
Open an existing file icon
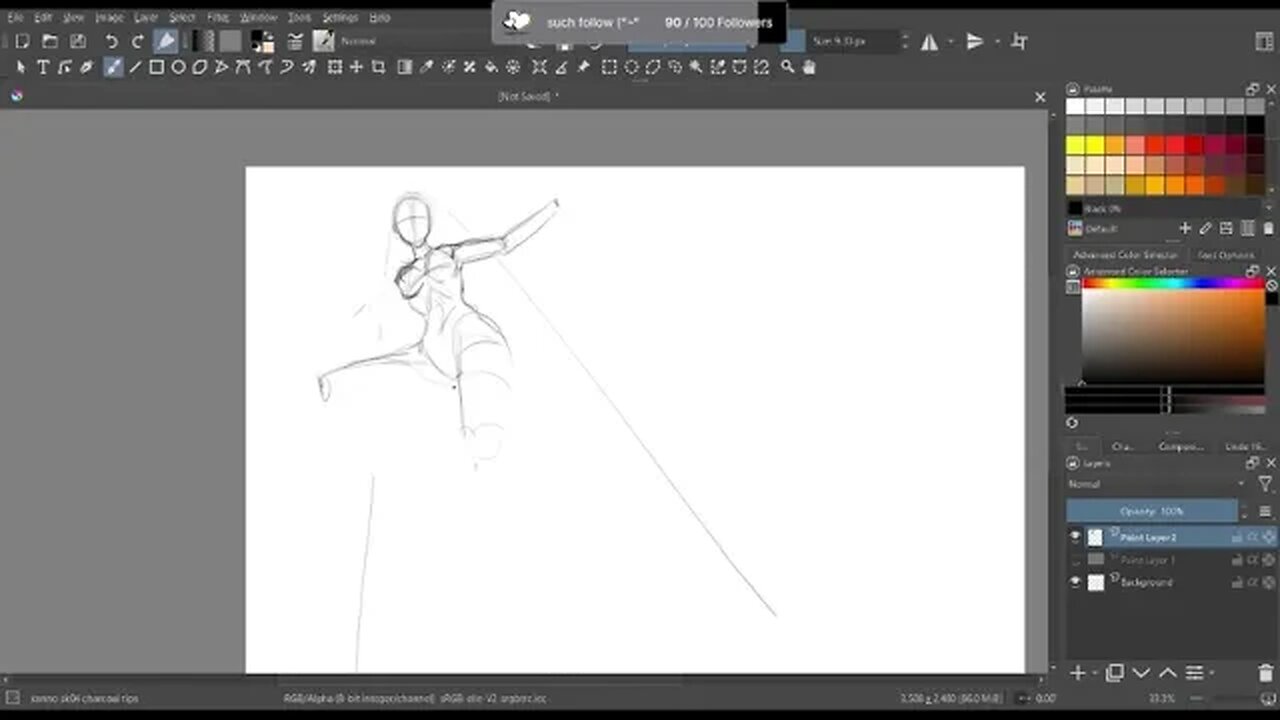point(49,41)
